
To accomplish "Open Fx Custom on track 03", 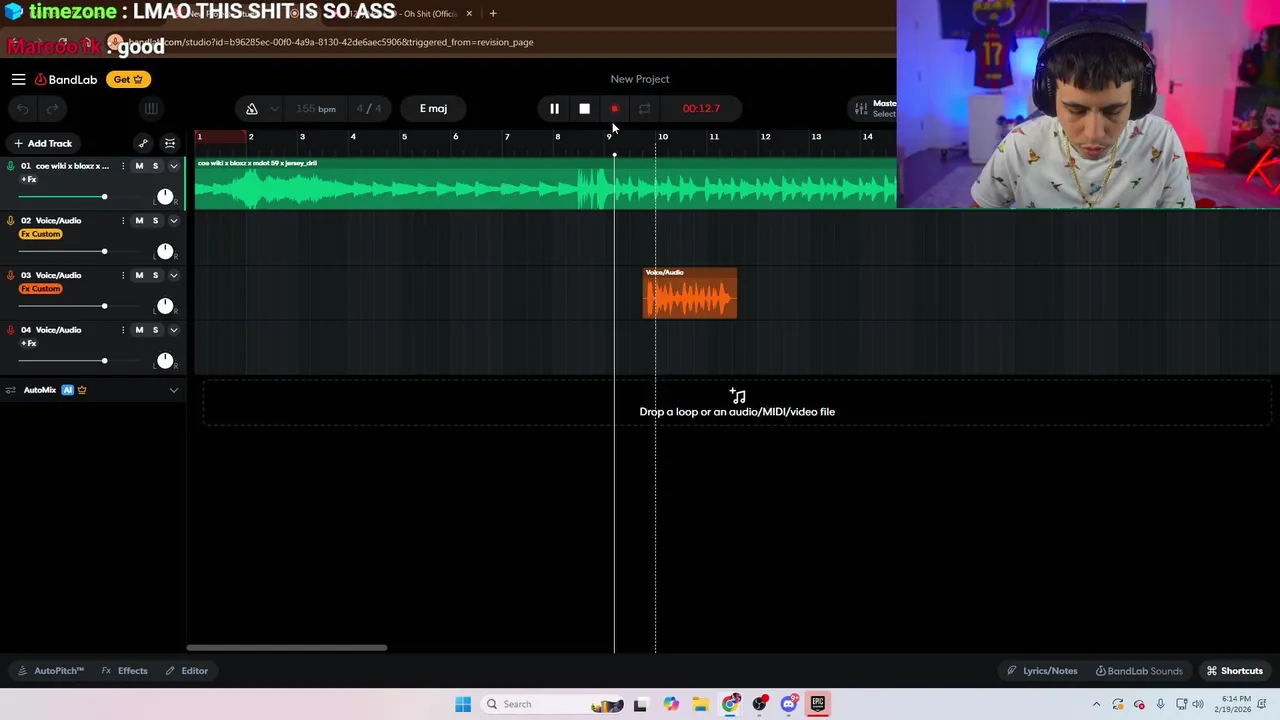I will tap(41, 289).
